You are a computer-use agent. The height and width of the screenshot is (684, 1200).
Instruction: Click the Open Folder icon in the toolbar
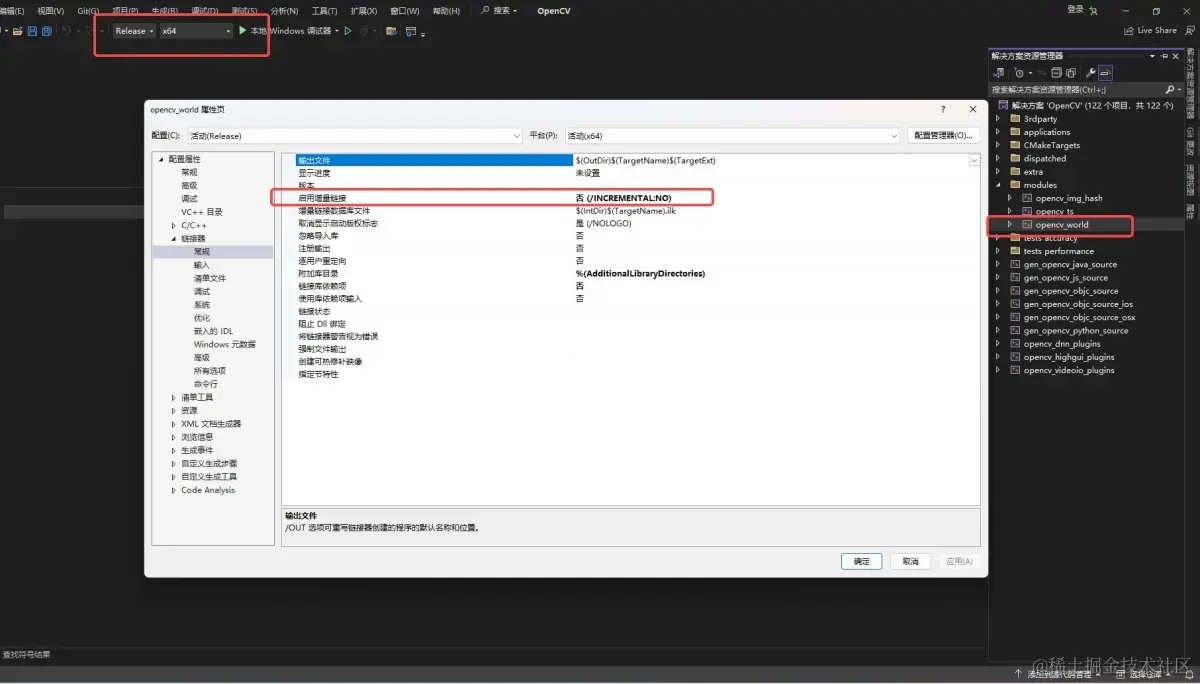(19, 31)
